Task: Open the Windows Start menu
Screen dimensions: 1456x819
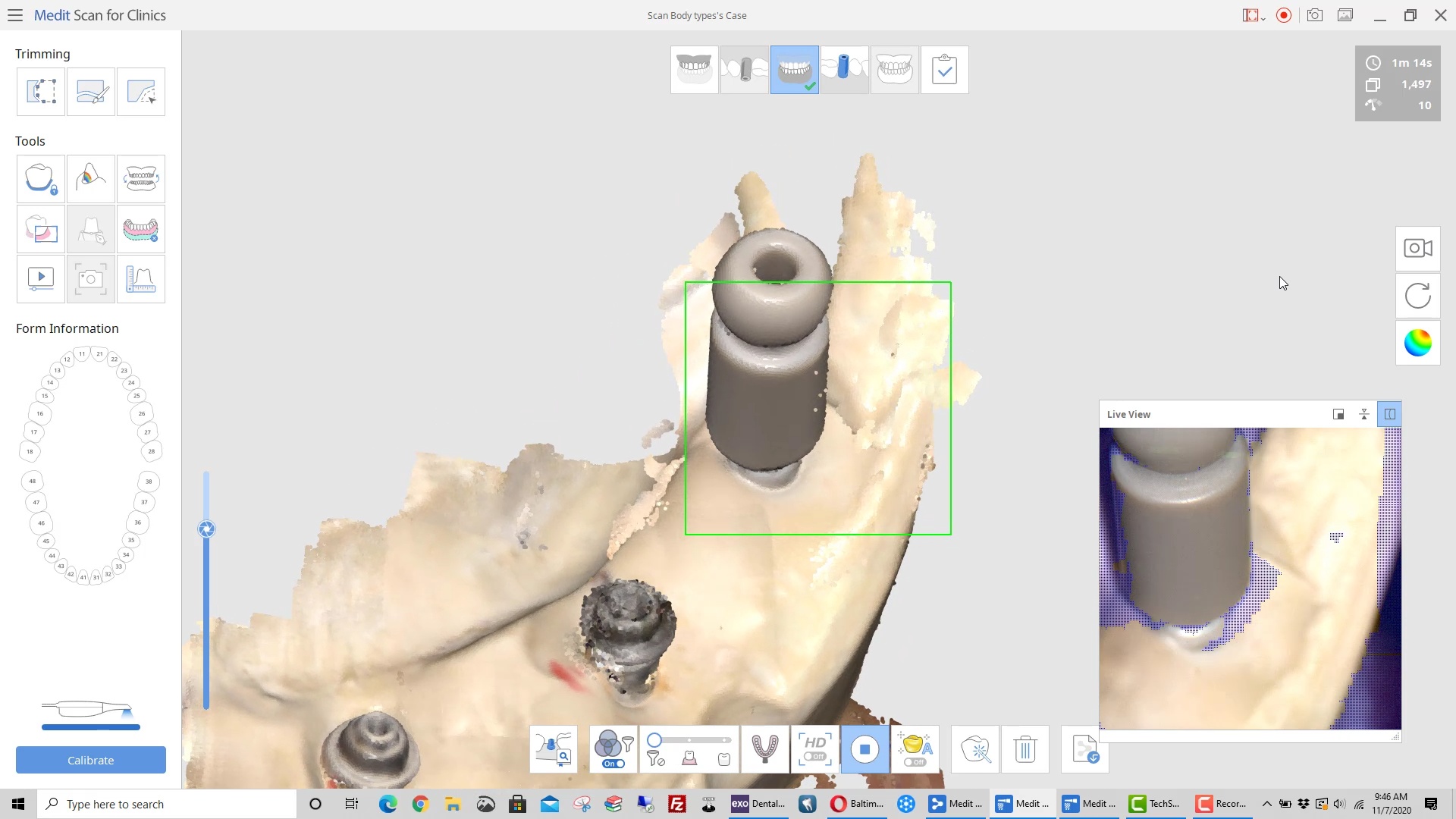Action: pyautogui.click(x=18, y=804)
